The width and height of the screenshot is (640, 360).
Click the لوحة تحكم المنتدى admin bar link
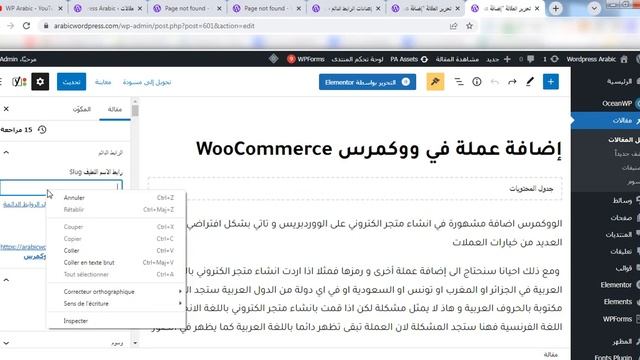[357, 59]
